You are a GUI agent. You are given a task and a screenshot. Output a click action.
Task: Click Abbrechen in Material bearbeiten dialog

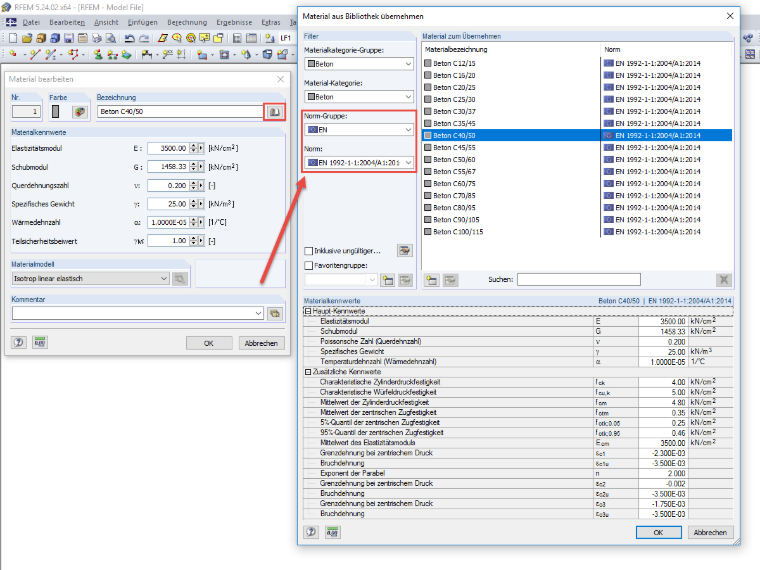coord(261,343)
